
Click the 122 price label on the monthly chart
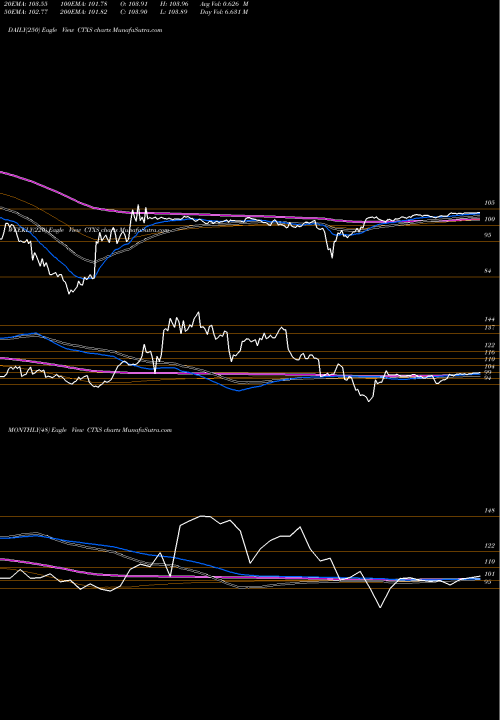tap(489, 546)
